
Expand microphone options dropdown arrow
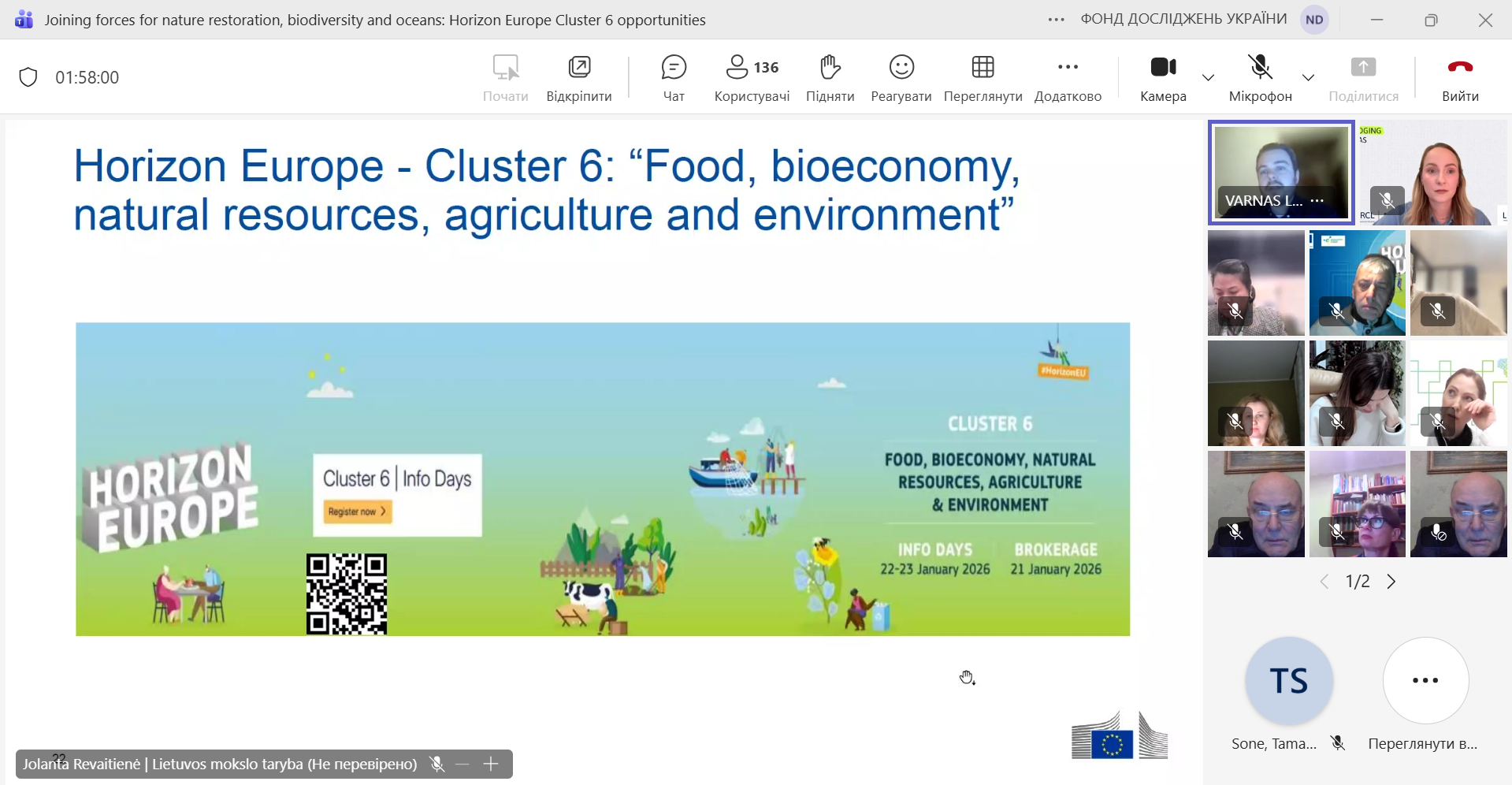(x=1308, y=77)
